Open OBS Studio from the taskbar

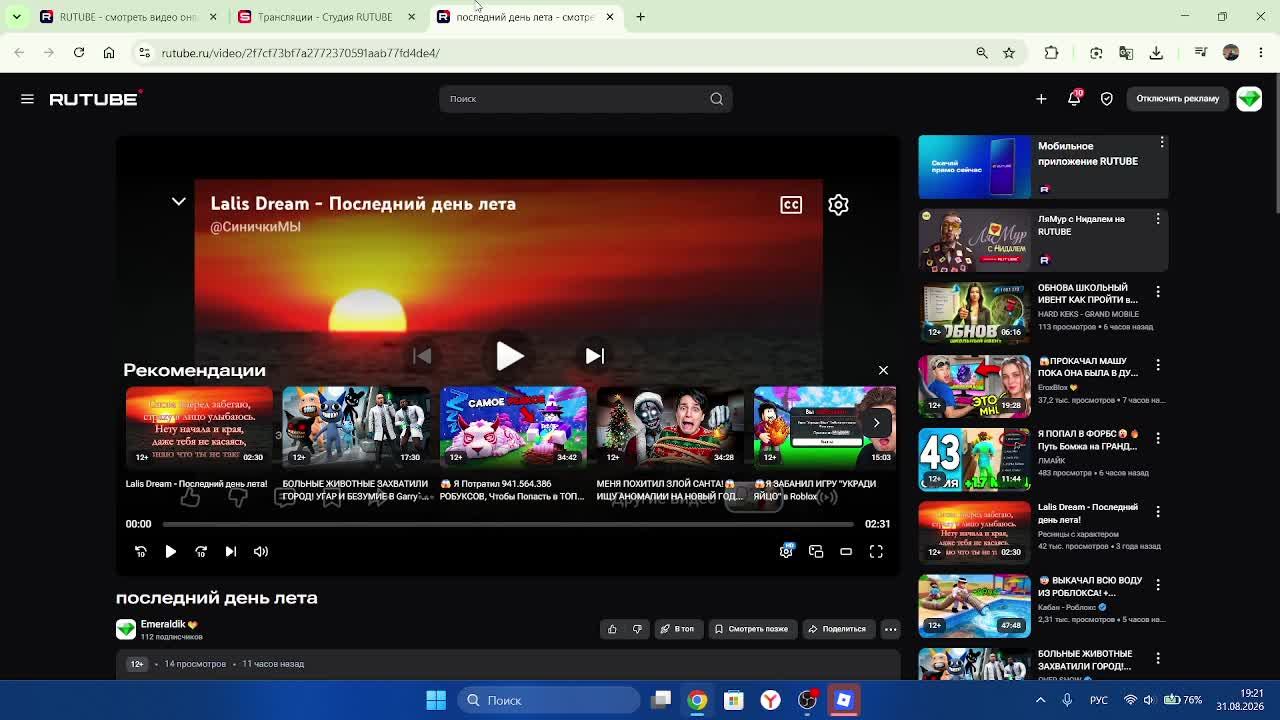807,700
